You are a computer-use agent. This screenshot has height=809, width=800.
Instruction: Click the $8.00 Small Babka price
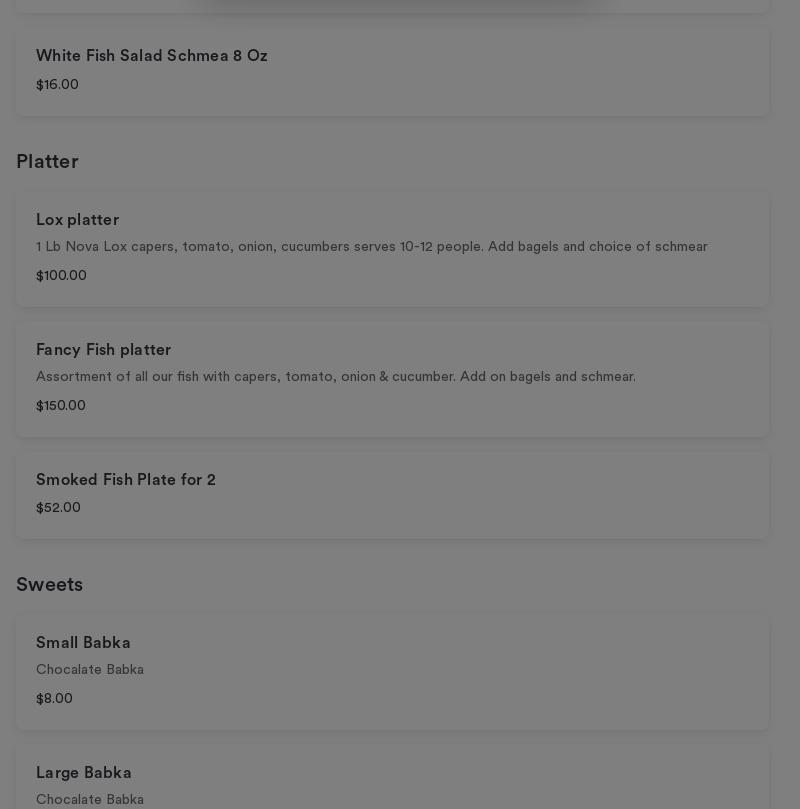[x=54, y=699]
